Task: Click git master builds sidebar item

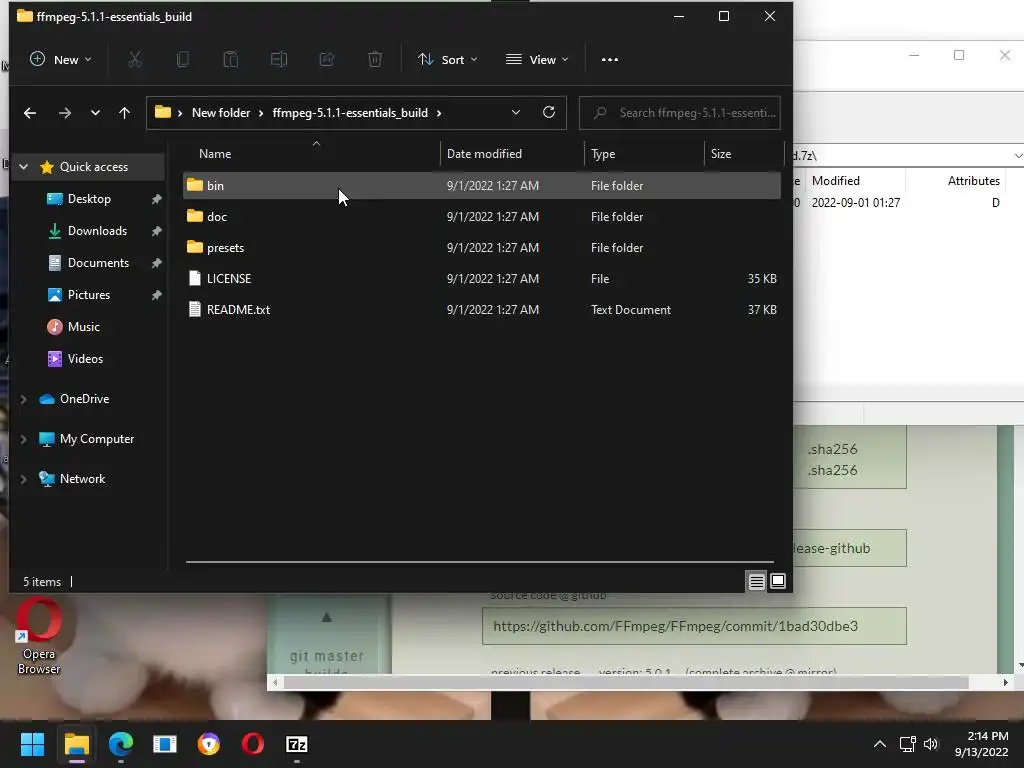Action: point(327,663)
